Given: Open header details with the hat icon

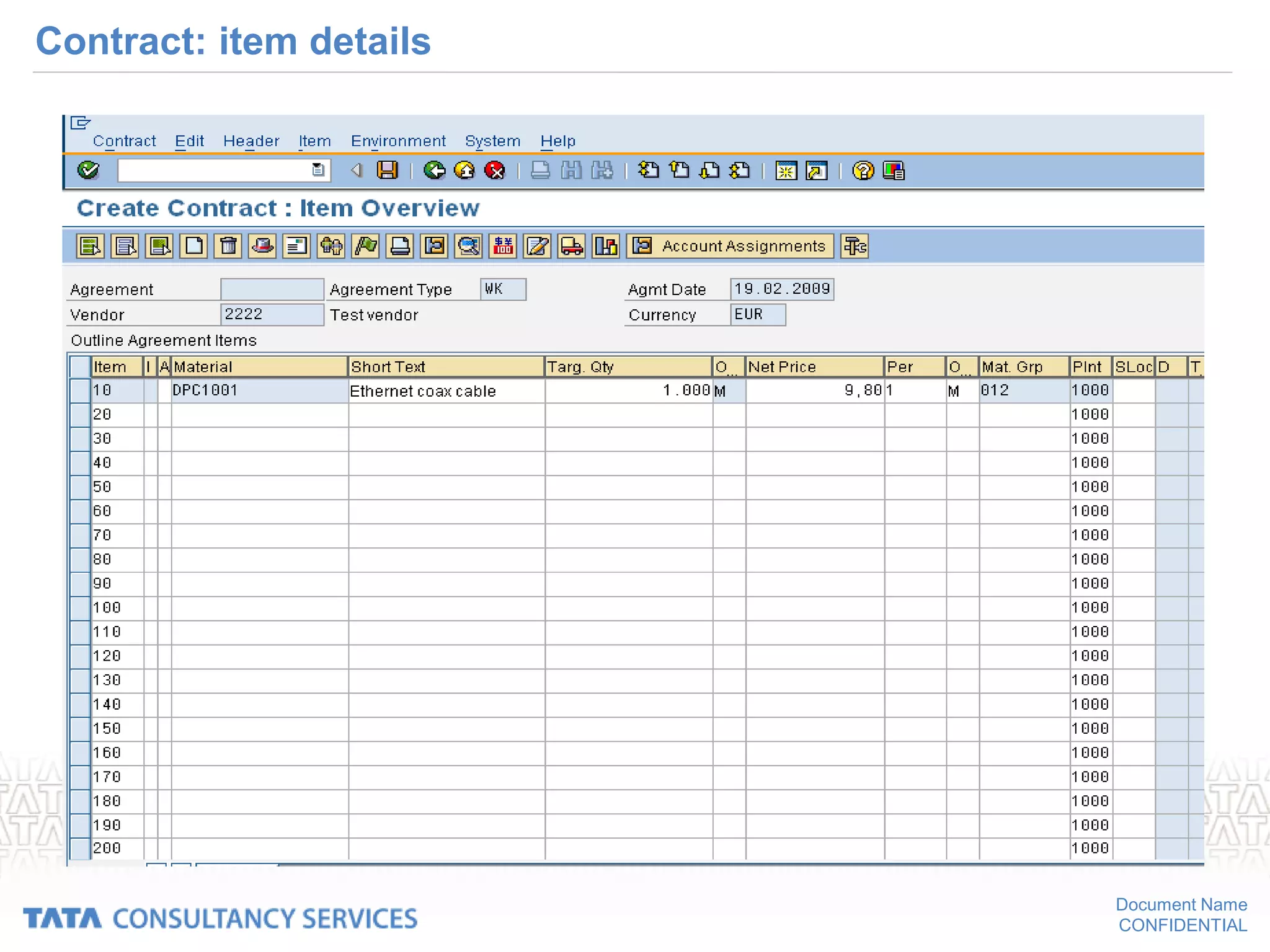Looking at the screenshot, I should click(263, 246).
